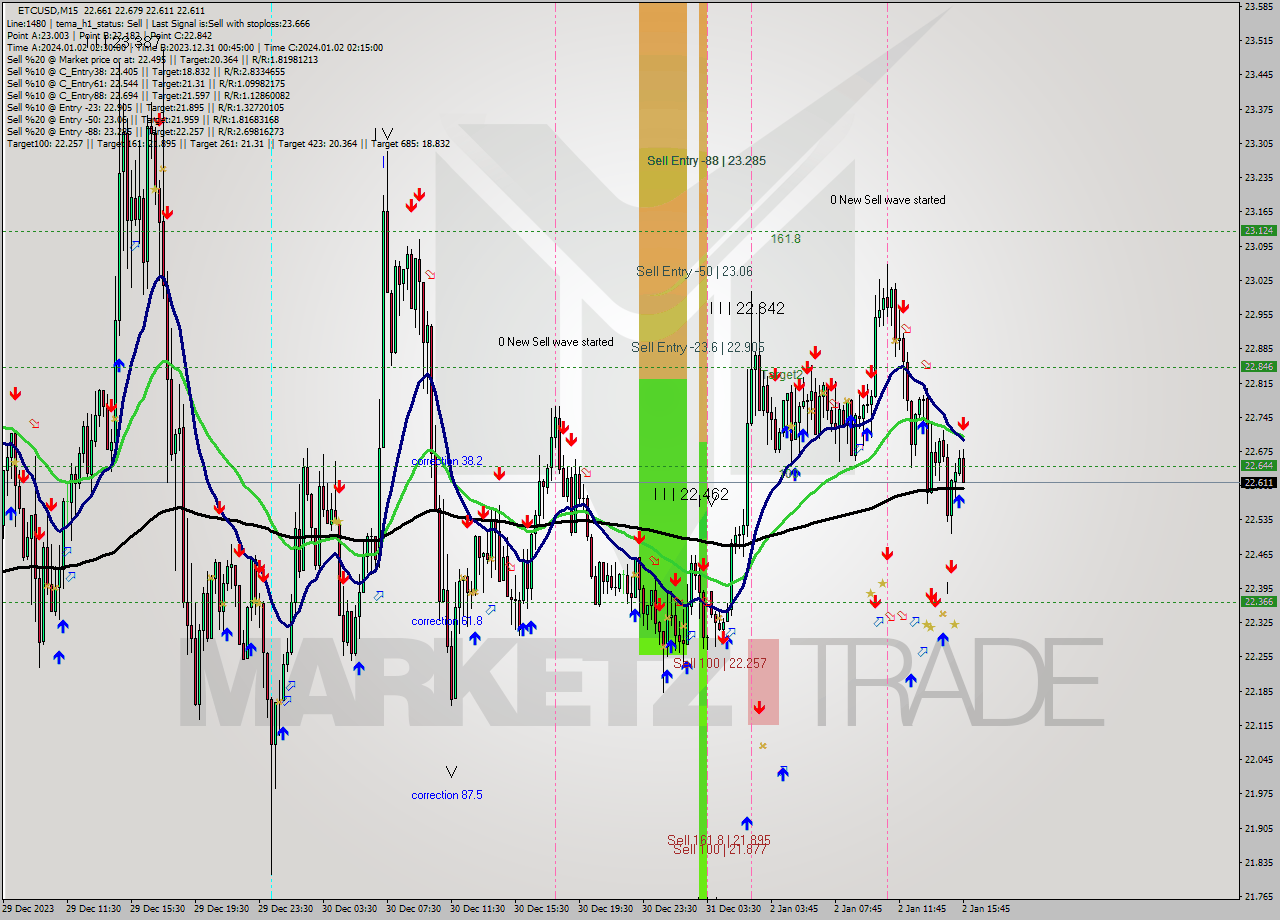This screenshot has width=1280, height=920.
Task: Click the 21.835 price axis value
Action: pyautogui.click(x=1258, y=862)
